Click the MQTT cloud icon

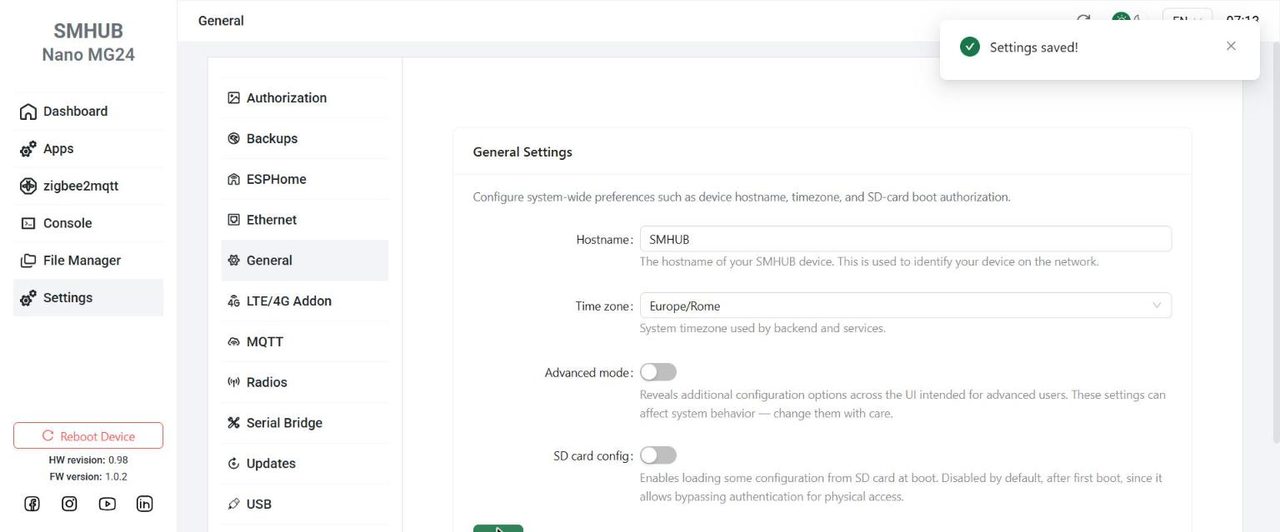click(234, 342)
